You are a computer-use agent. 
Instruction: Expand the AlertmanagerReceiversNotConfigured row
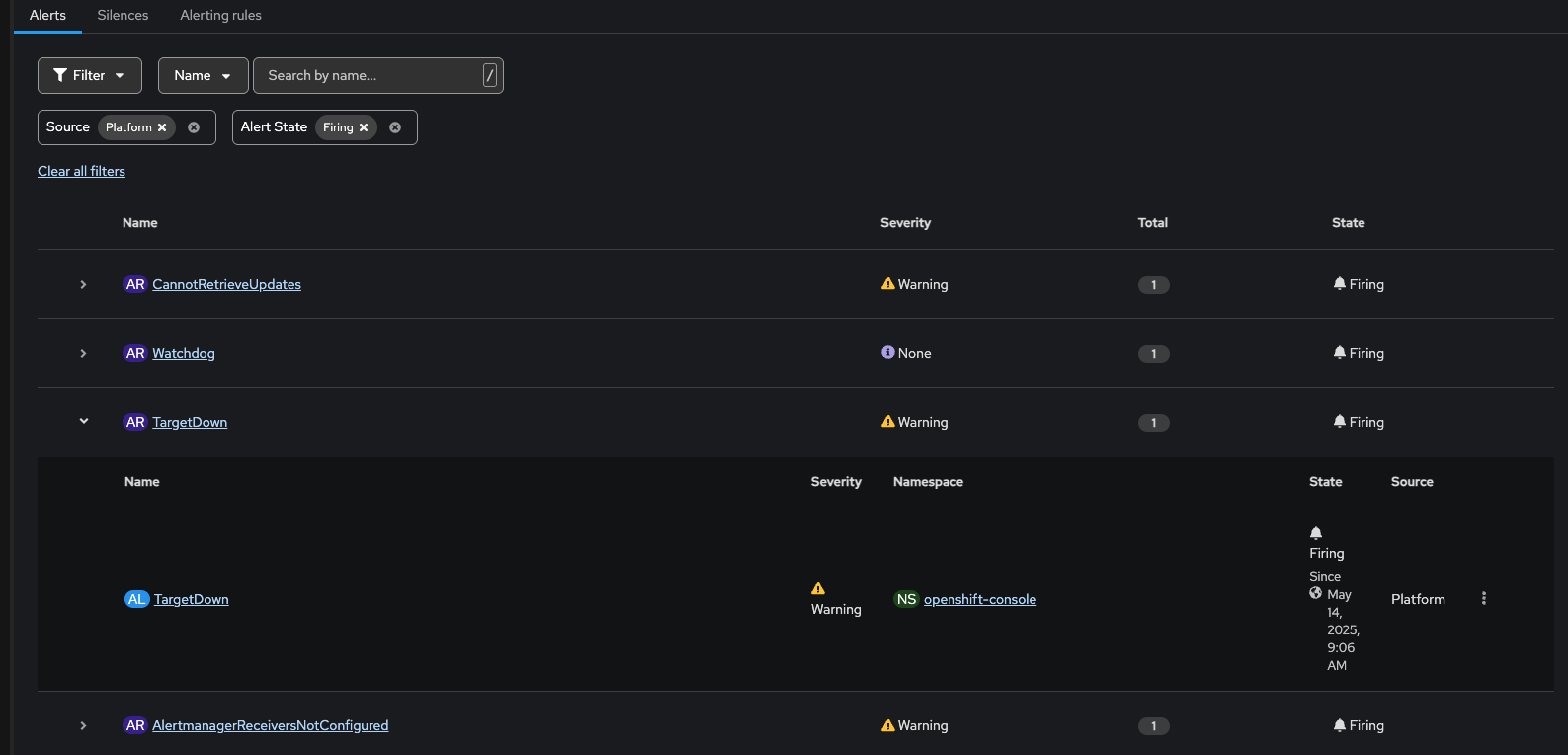(x=83, y=726)
